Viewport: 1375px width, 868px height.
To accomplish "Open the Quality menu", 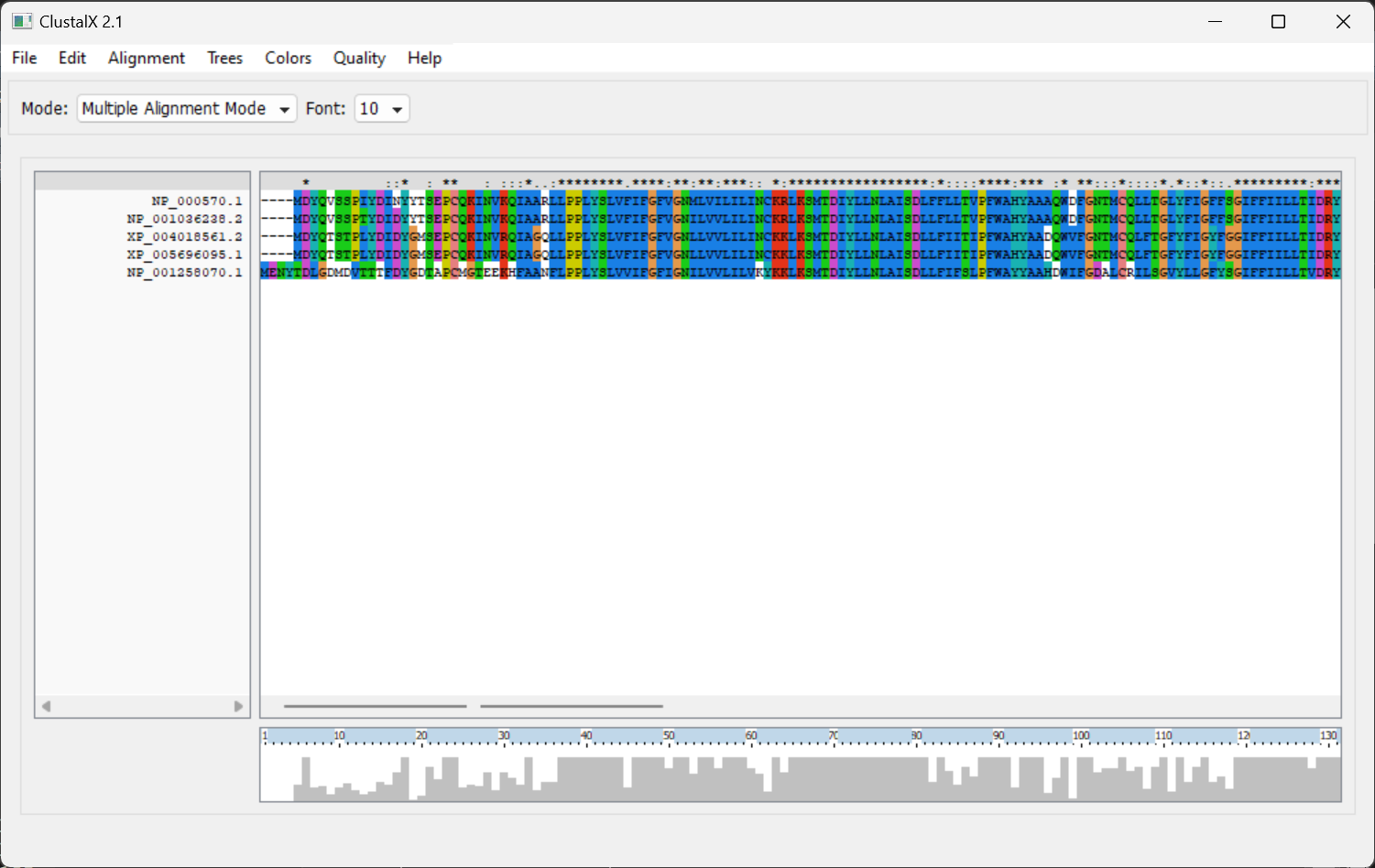I will (359, 58).
